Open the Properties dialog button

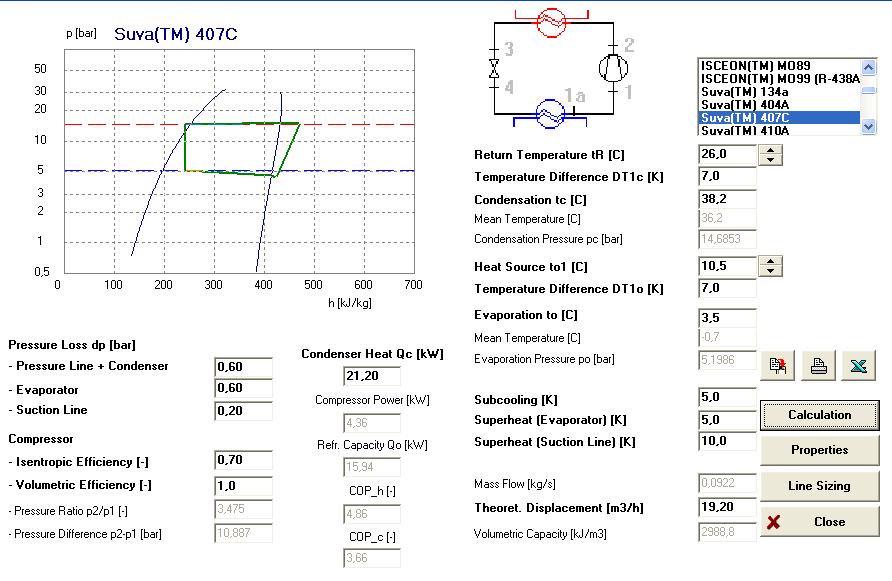[x=819, y=450]
